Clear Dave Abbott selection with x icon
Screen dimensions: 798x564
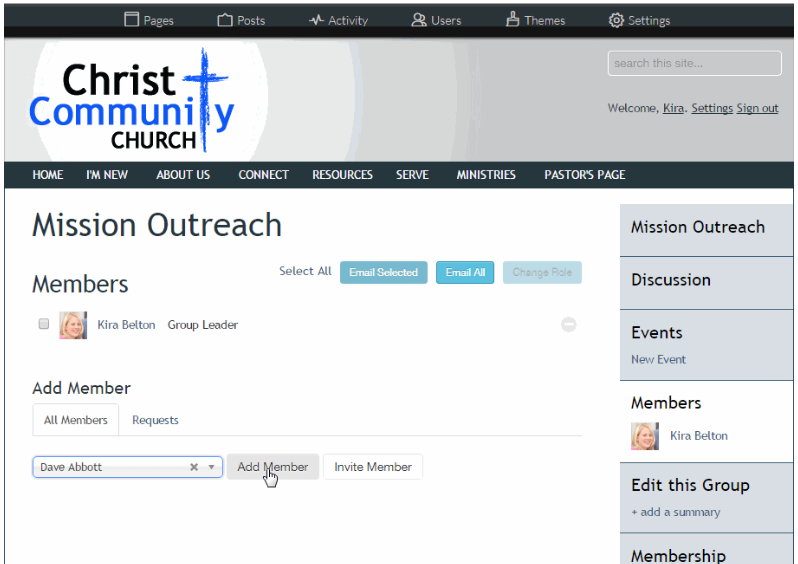tap(194, 467)
